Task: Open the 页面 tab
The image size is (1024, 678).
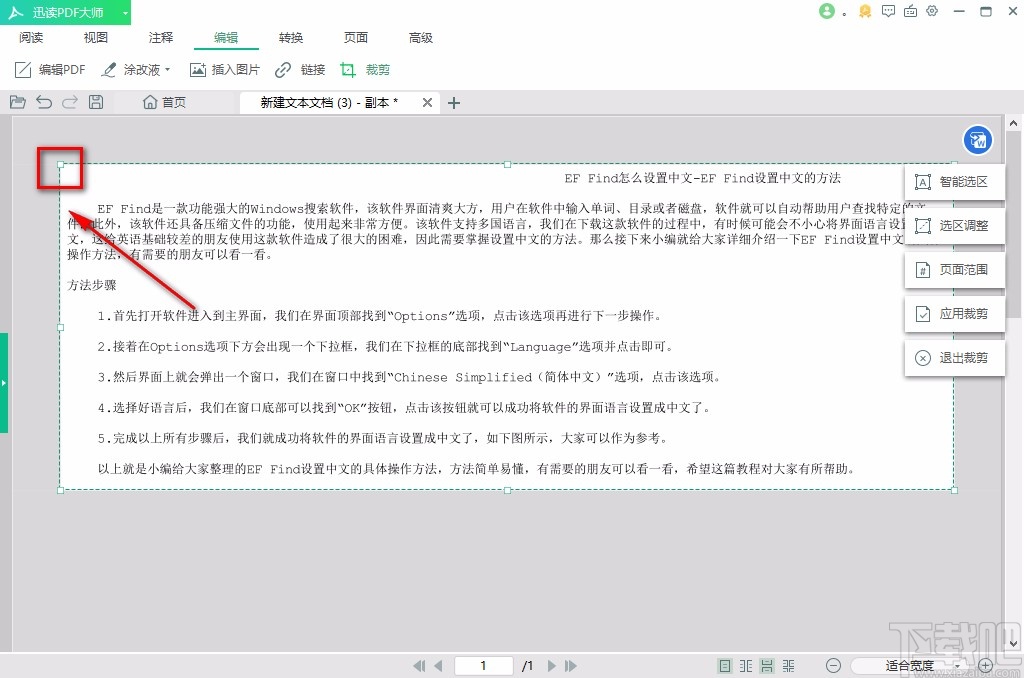Action: click(356, 38)
